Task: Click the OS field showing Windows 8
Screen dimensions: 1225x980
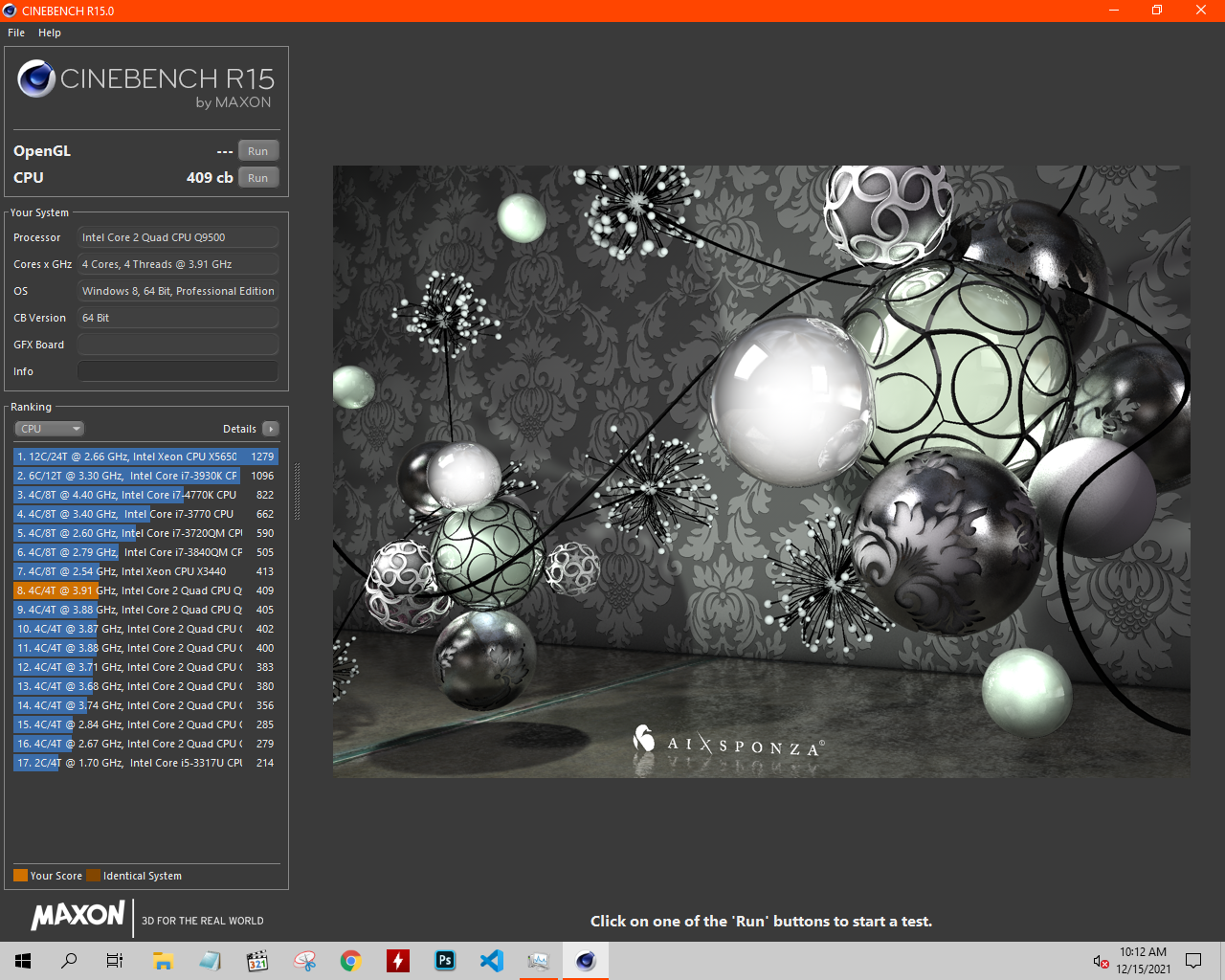Action: coord(178,291)
